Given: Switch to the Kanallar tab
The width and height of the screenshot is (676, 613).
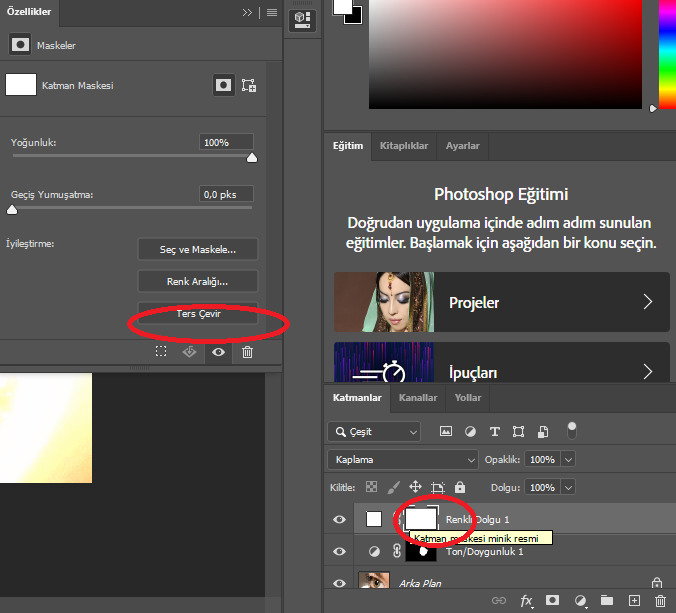Looking at the screenshot, I should 418,397.
